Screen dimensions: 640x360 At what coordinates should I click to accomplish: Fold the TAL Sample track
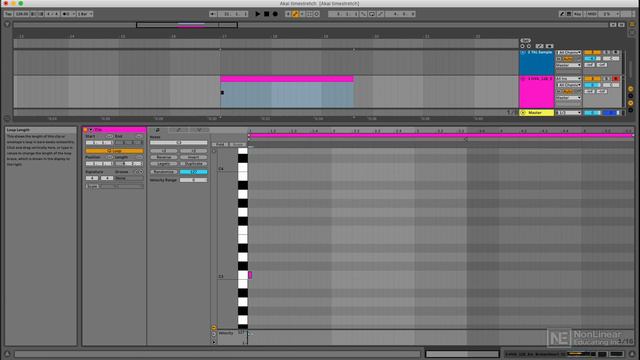point(523,53)
